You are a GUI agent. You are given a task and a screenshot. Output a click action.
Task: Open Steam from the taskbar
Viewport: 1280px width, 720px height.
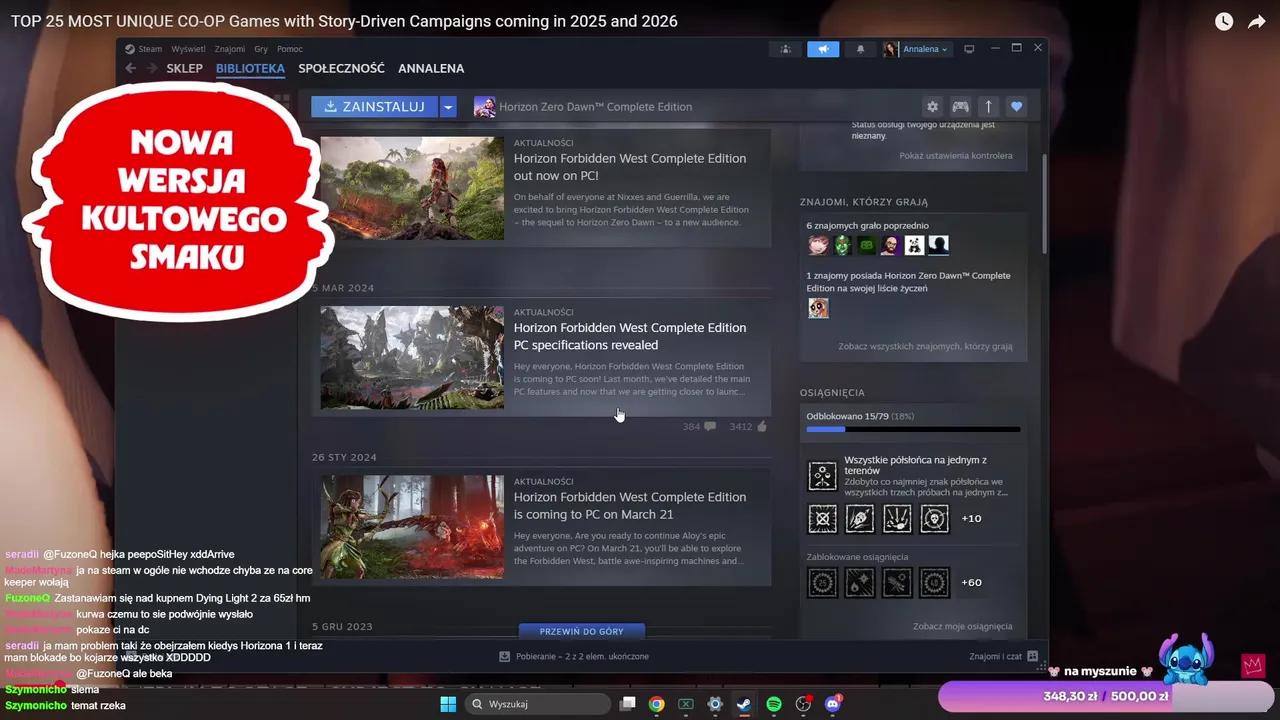744,704
